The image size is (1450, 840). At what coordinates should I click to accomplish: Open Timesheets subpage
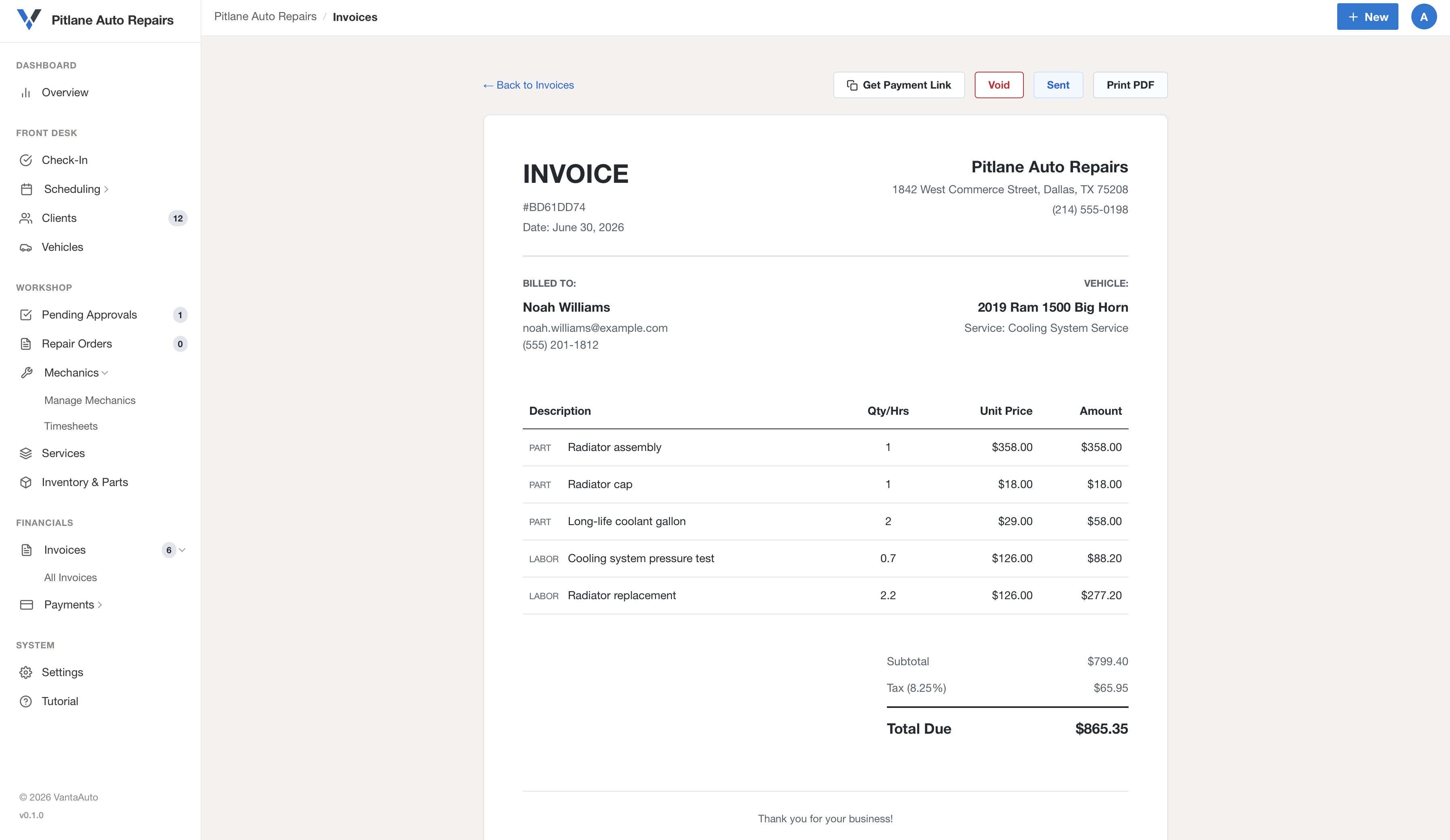pos(71,426)
